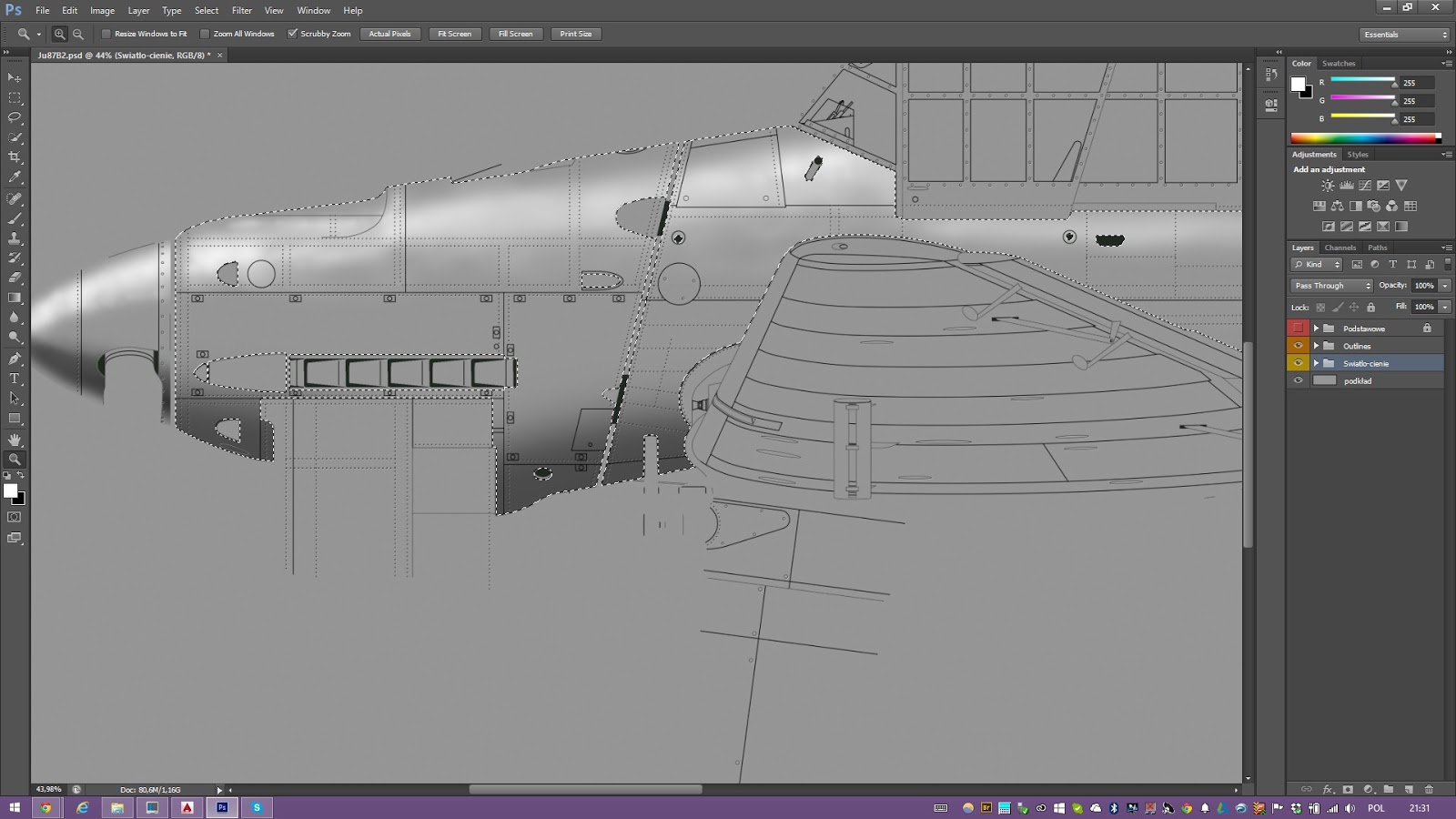The height and width of the screenshot is (819, 1456).
Task: Open the layer Kind filter dropdown
Action: click(x=1317, y=264)
